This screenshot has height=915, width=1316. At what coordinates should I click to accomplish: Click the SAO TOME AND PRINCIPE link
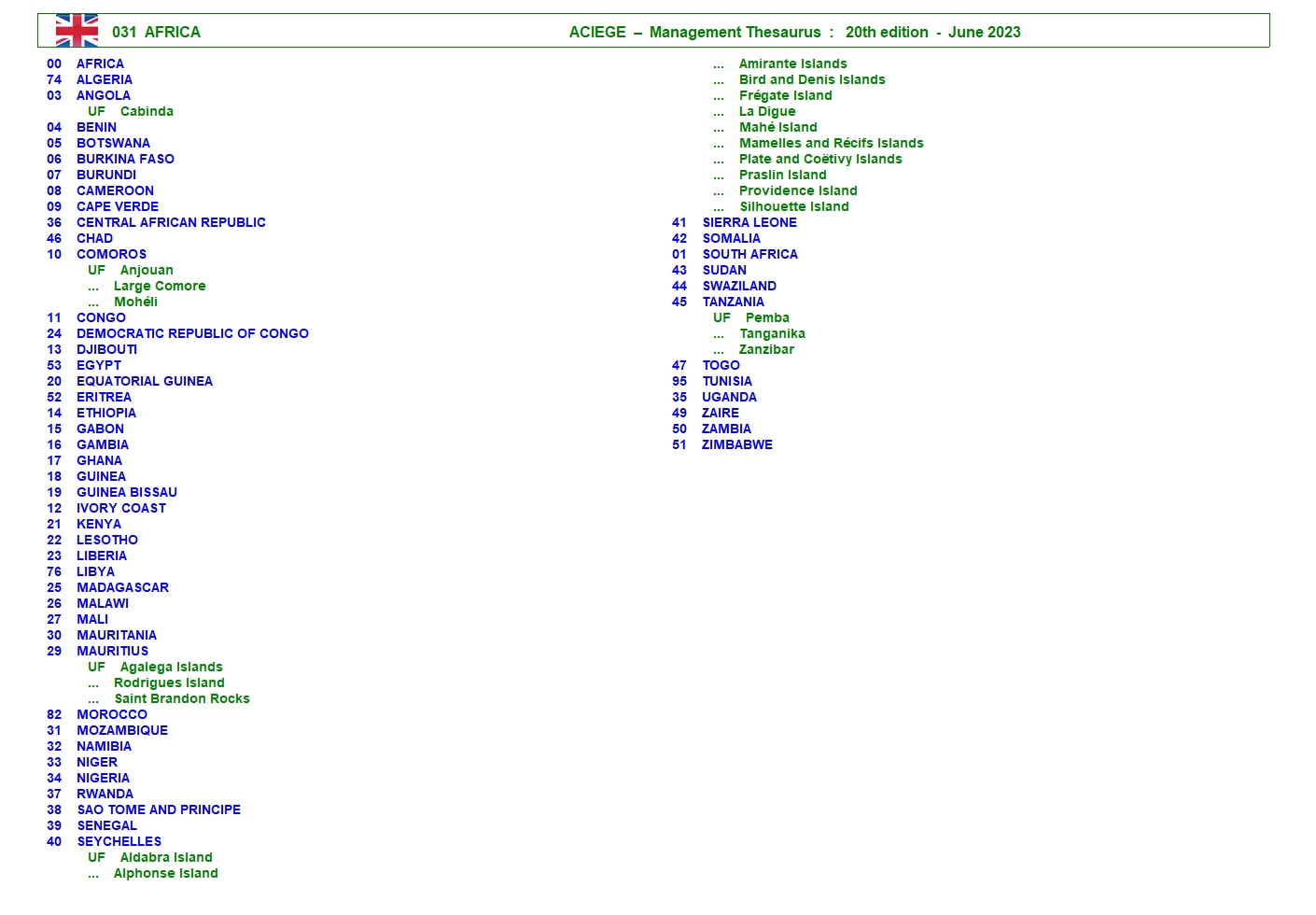tap(159, 809)
